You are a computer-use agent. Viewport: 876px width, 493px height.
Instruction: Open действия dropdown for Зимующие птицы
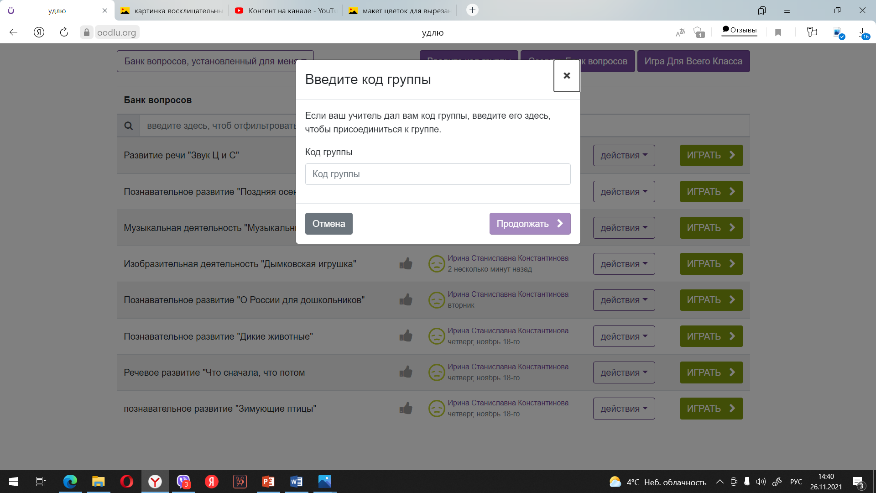click(623, 408)
